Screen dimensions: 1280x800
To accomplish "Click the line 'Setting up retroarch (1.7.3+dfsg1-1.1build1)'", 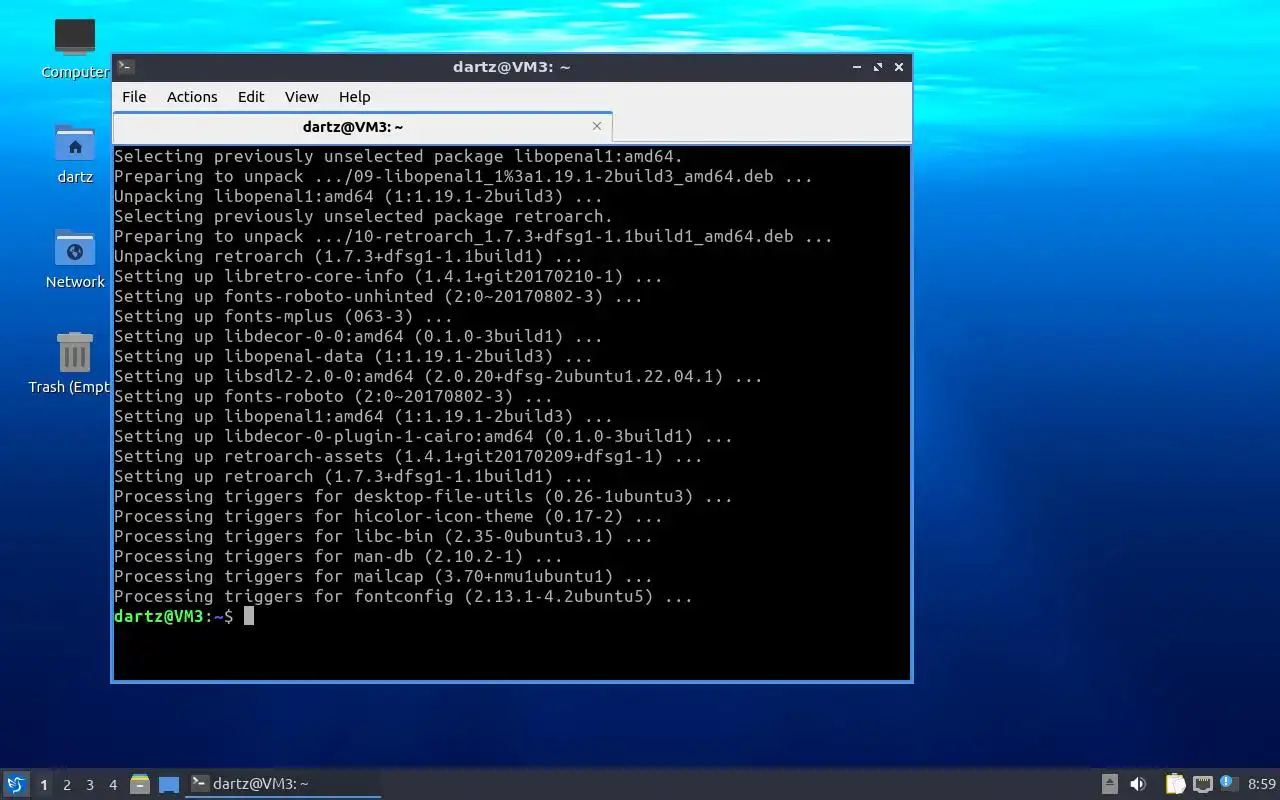I will pyautogui.click(x=353, y=476).
